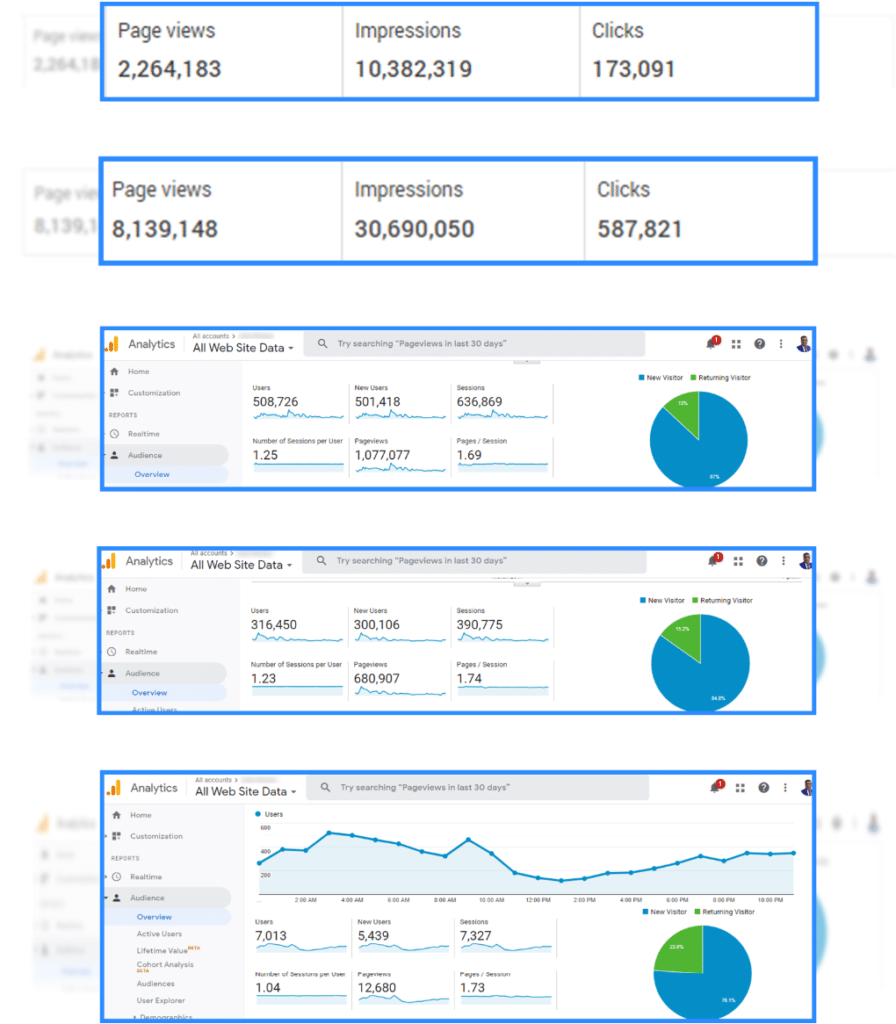The width and height of the screenshot is (896, 1024).
Task: Select Overview in the 508,726 users panel sidebar
Action: [x=152, y=474]
